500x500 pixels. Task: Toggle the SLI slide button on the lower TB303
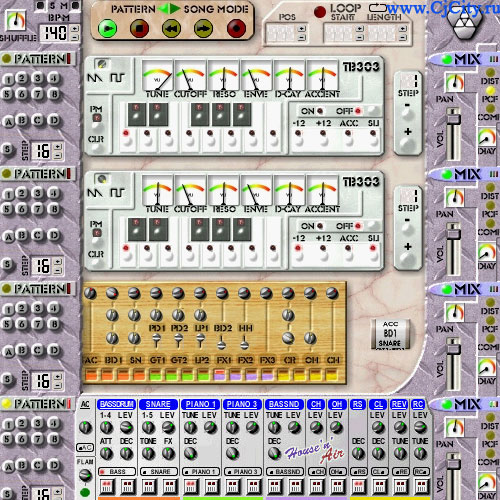[x=373, y=255]
